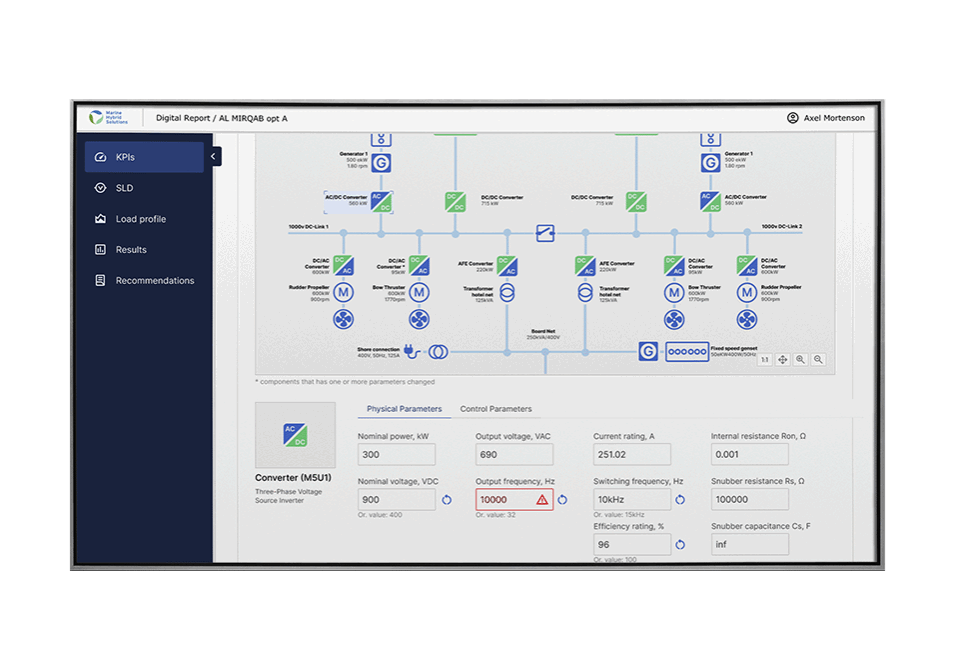Click the Marine Hybrid Solutions logo

[x=109, y=117]
